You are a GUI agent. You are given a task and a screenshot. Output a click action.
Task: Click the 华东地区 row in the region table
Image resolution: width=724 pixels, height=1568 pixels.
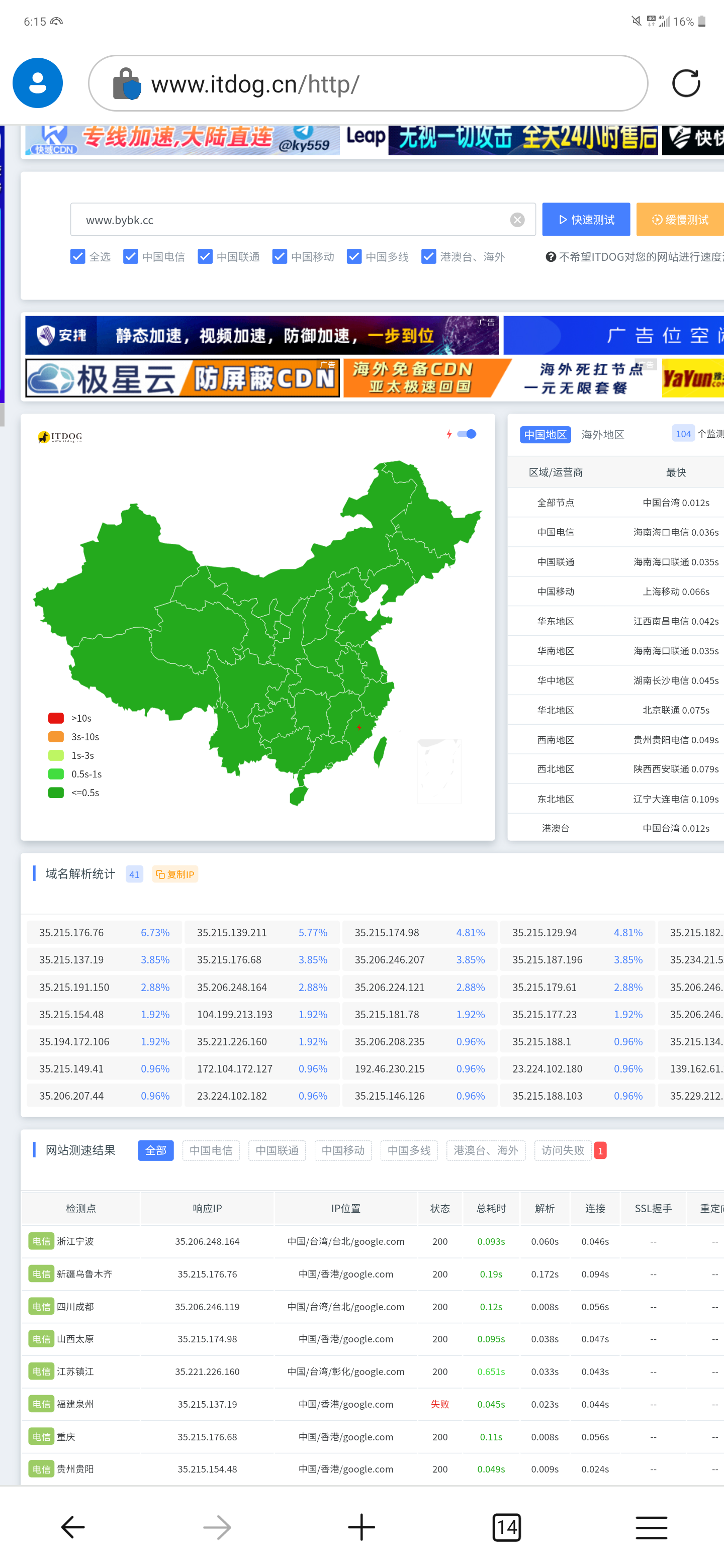click(x=615, y=621)
